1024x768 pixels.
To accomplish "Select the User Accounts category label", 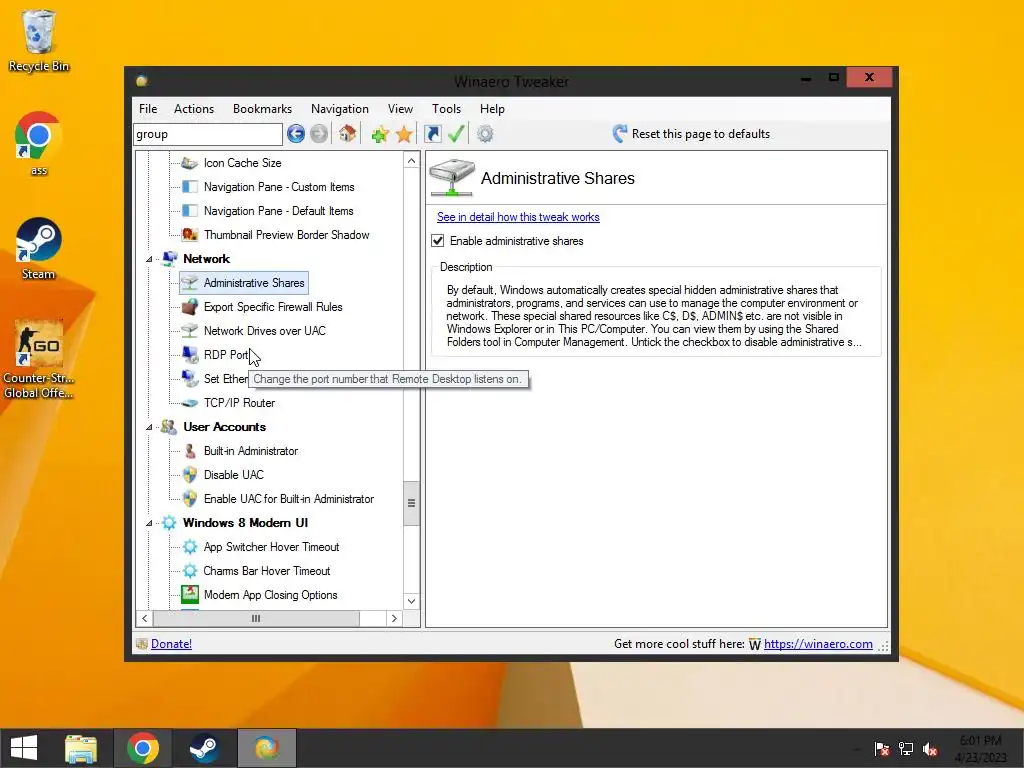I will pyautogui.click(x=224, y=426).
